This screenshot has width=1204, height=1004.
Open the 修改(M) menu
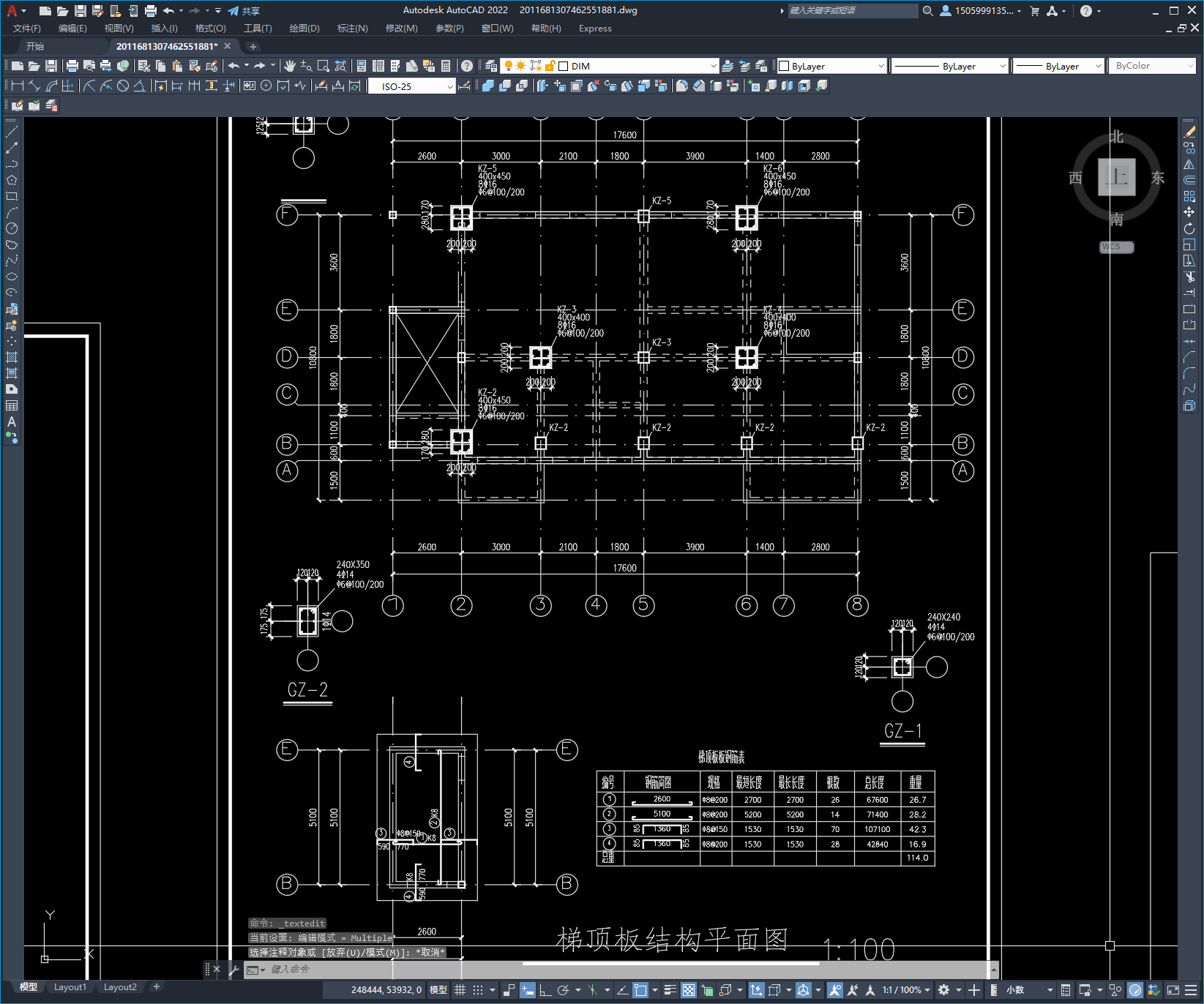401,29
